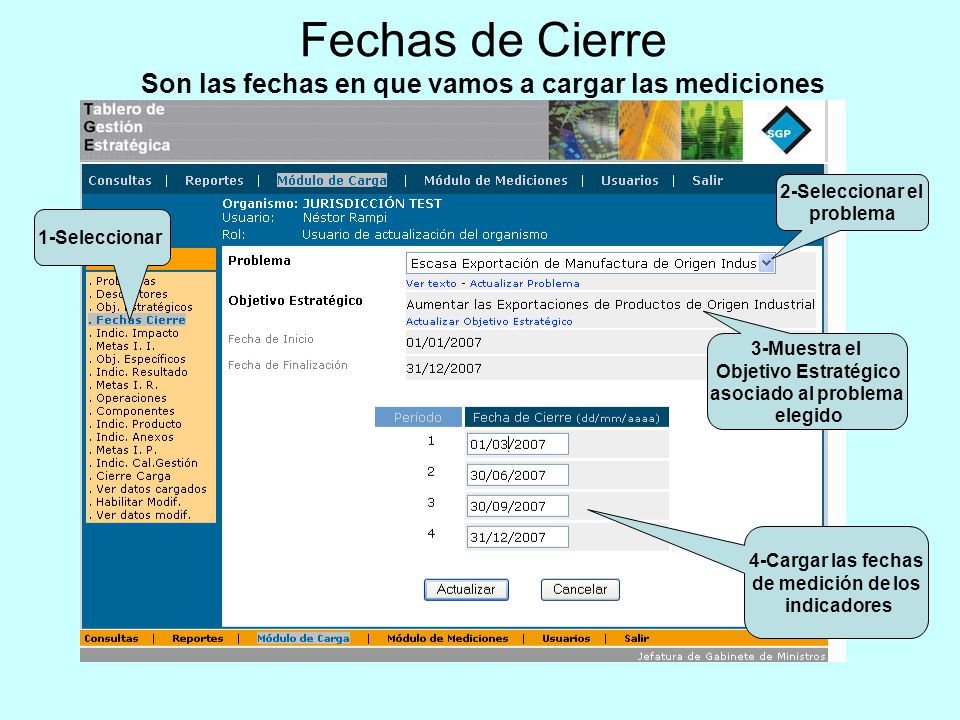The height and width of the screenshot is (720, 960).
Task: Click Consultas in the bottom footer menu
Action: [x=111, y=638]
